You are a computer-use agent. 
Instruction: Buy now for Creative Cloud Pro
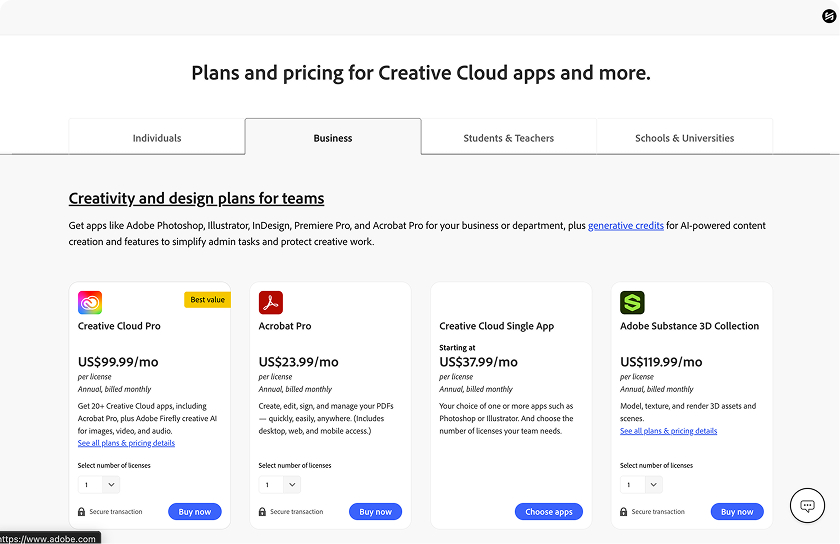coord(195,511)
